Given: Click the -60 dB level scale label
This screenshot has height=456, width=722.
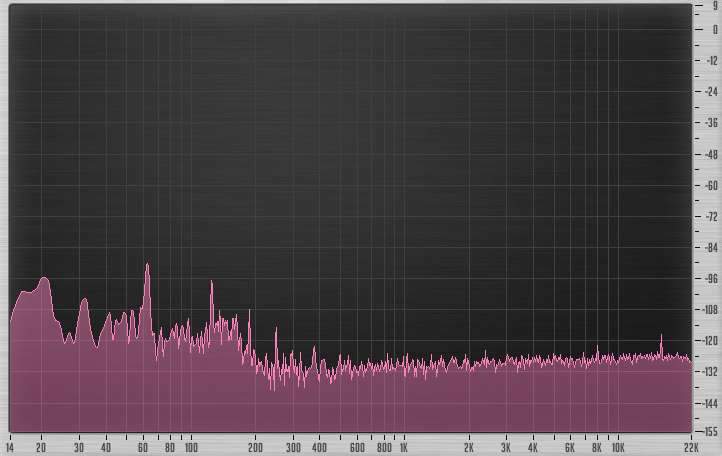Looking at the screenshot, I should pyautogui.click(x=712, y=185).
